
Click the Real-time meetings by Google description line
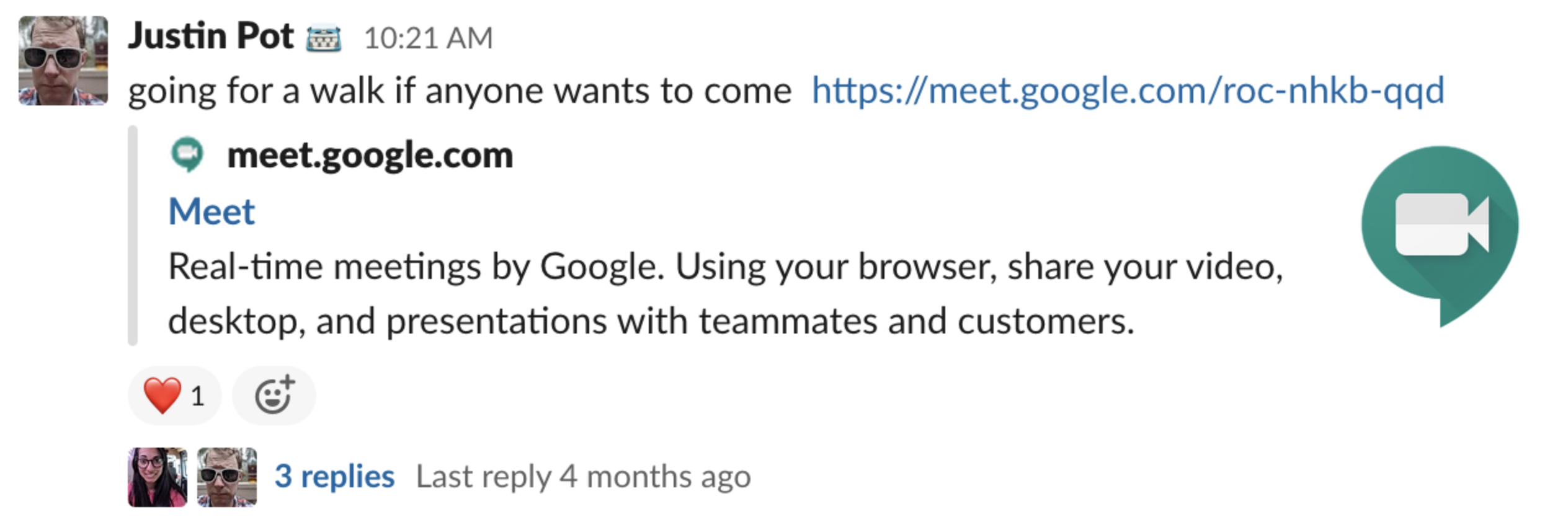(726, 267)
